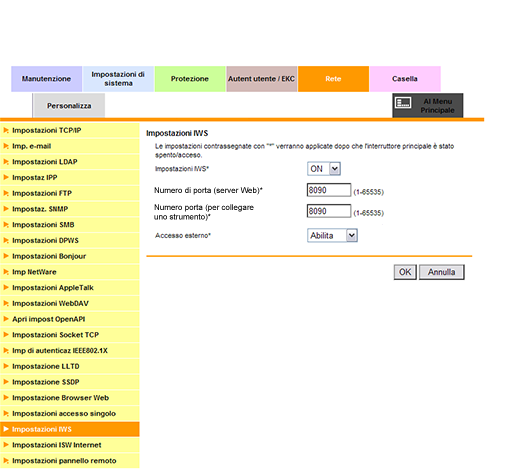Confirm settings with OK button
The image size is (517, 469).
pyautogui.click(x=405, y=272)
